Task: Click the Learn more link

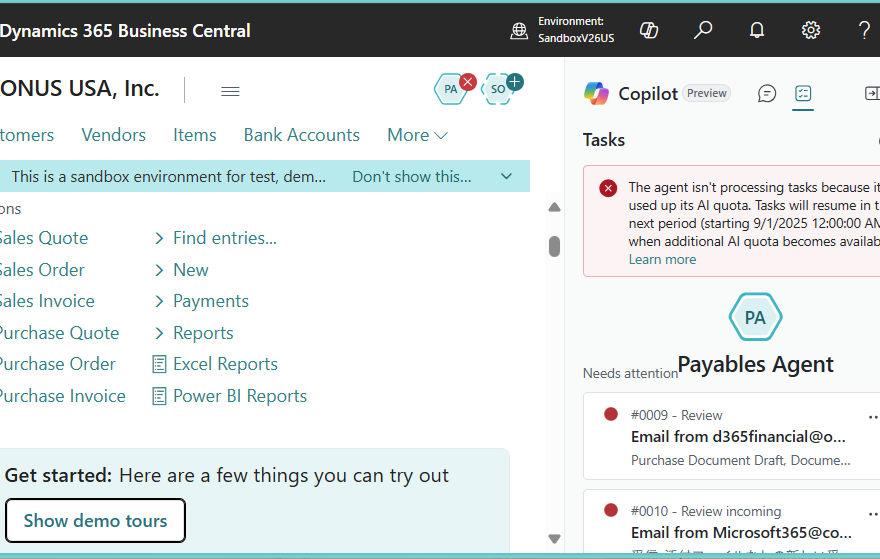Action: tap(662, 260)
